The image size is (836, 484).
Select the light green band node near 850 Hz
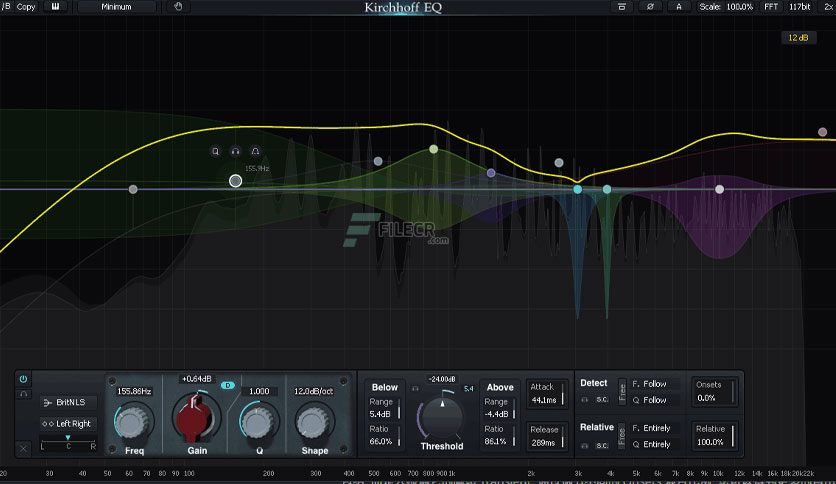pyautogui.click(x=433, y=149)
